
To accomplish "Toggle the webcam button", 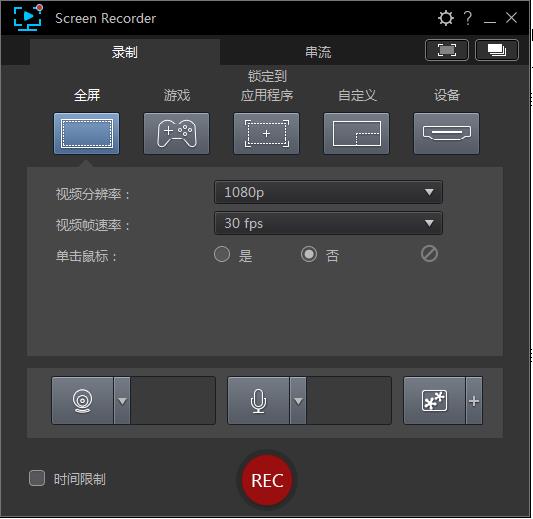I will click(82, 401).
